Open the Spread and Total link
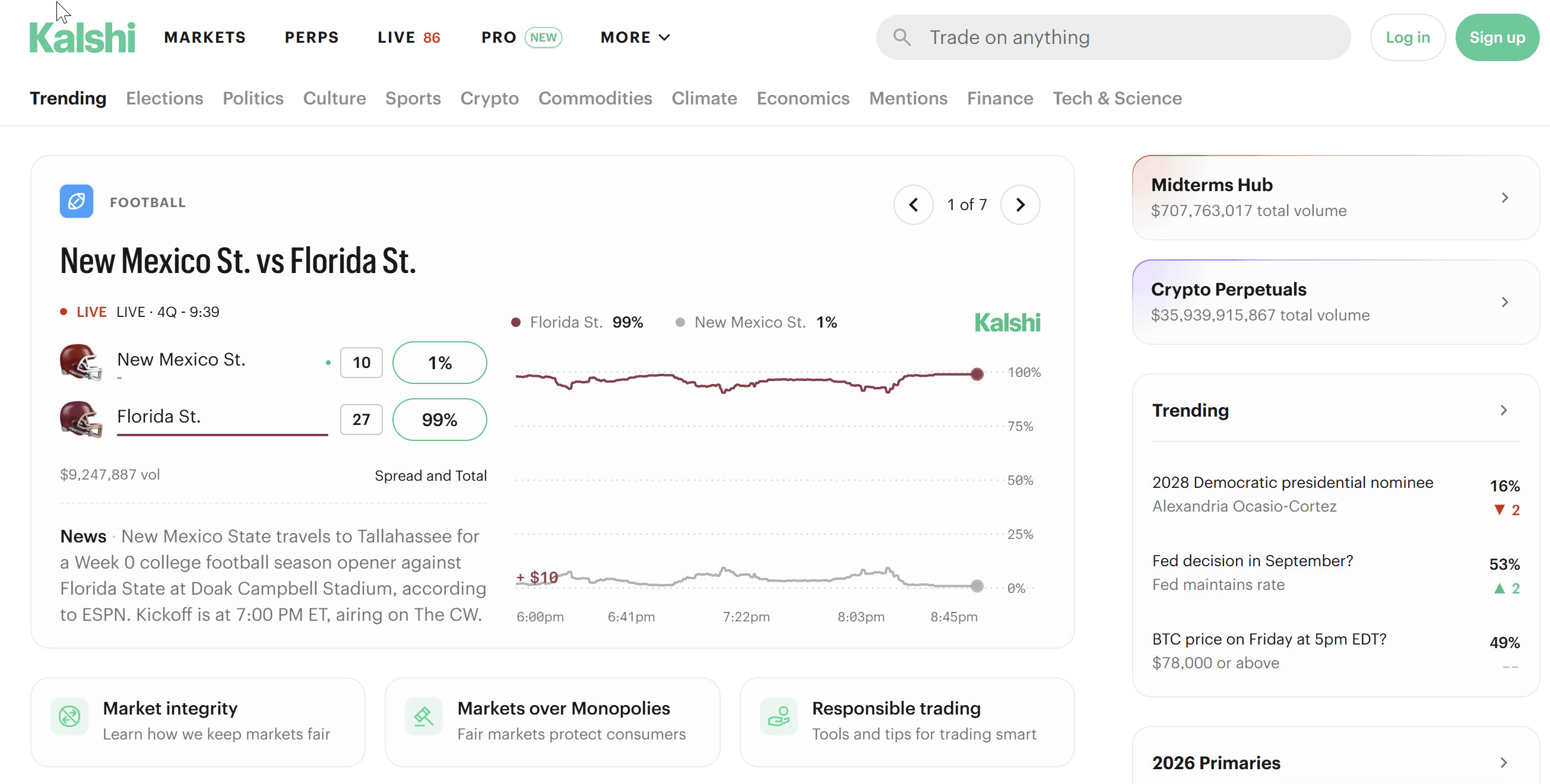 (x=430, y=475)
